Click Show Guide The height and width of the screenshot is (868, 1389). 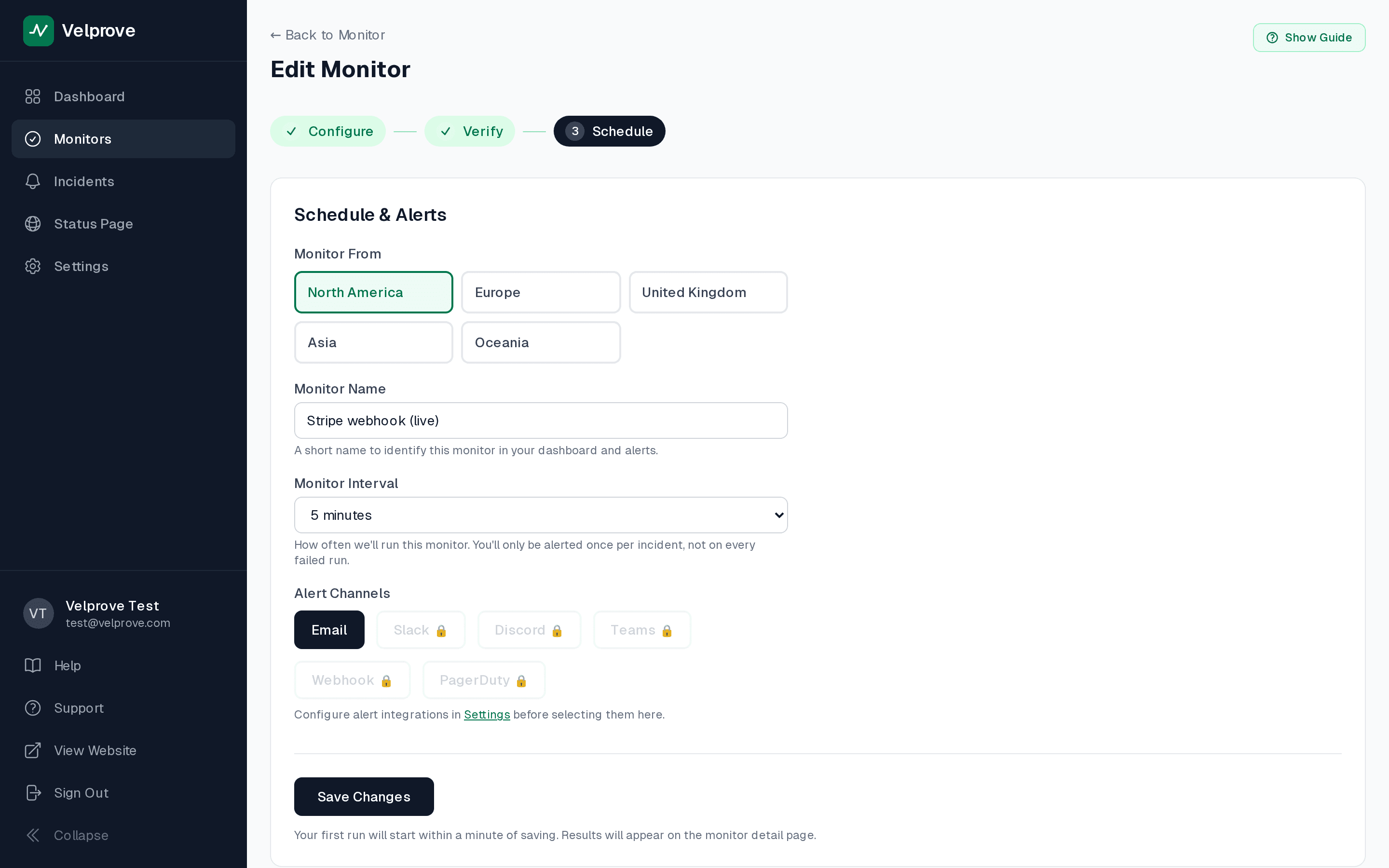(1308, 37)
